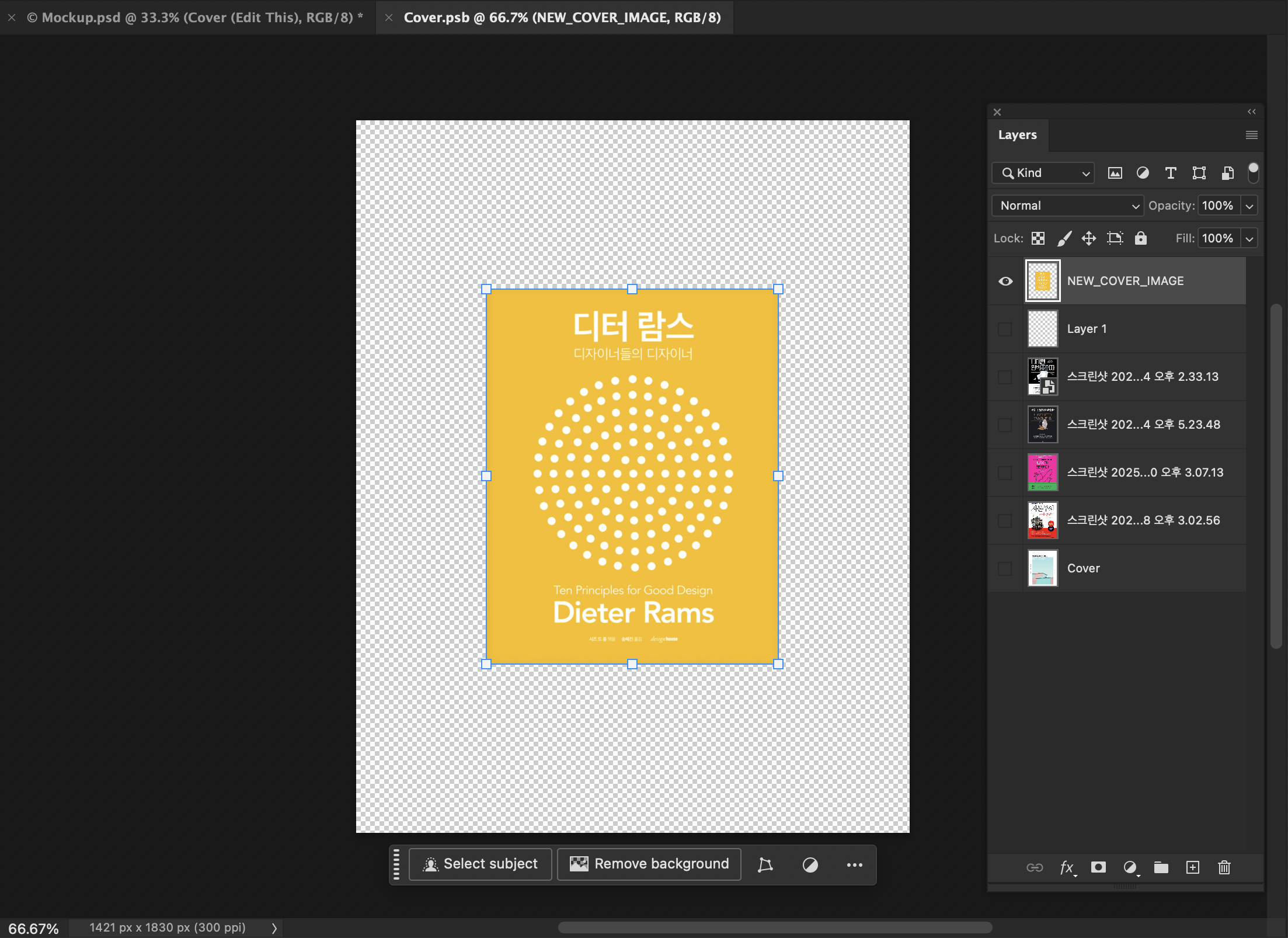This screenshot has height=938, width=1288.
Task: Add a layer mask icon
Action: pyautogui.click(x=1098, y=867)
